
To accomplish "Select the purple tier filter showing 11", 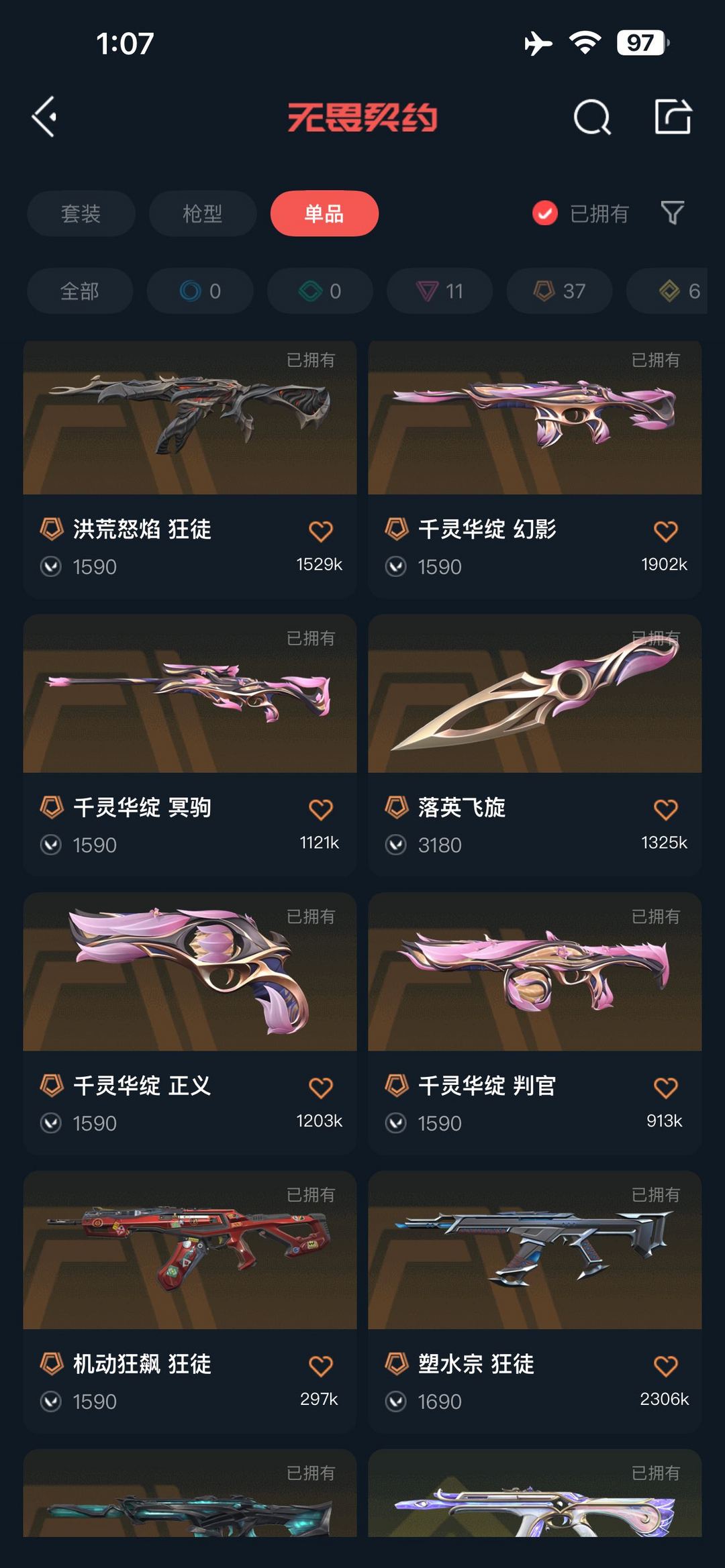I will [440, 291].
